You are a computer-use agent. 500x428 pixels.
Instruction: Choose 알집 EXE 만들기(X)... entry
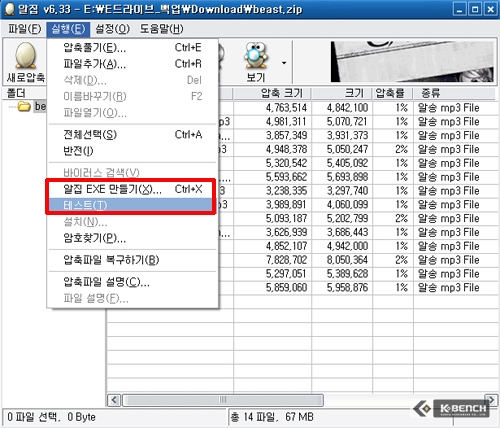(x=132, y=189)
